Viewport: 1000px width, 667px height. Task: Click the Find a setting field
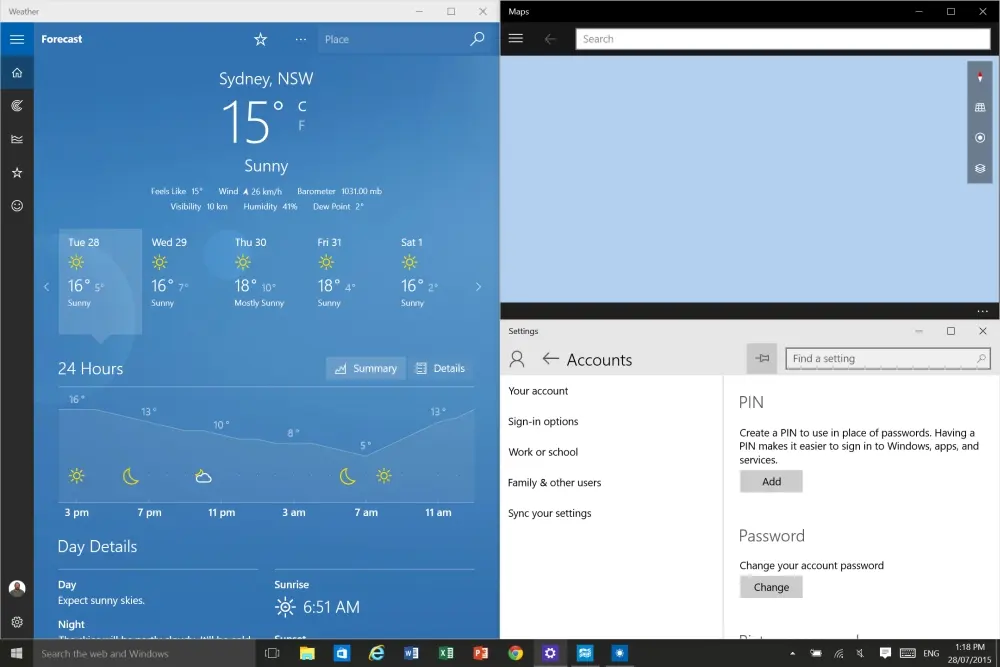[888, 358]
